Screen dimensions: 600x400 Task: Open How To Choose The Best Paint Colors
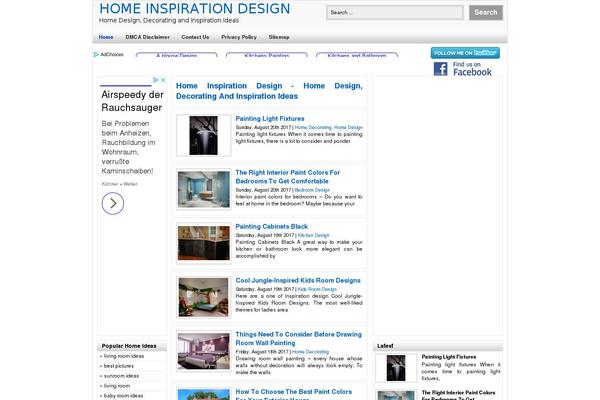(293, 392)
